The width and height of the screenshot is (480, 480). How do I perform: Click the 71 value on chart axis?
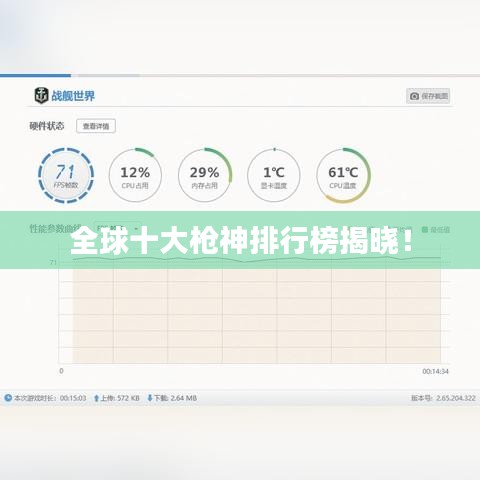[x=53, y=262]
